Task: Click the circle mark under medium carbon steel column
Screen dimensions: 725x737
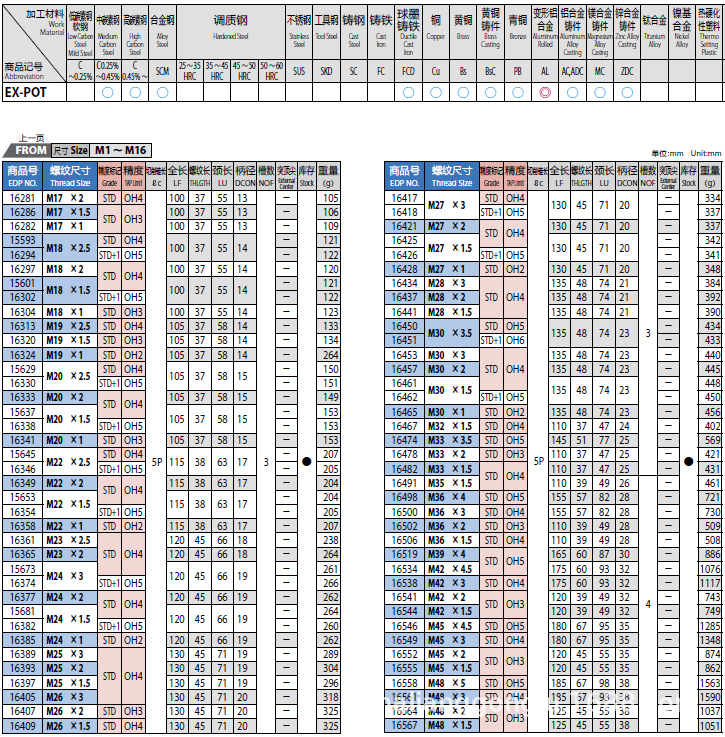Action: 108,93
